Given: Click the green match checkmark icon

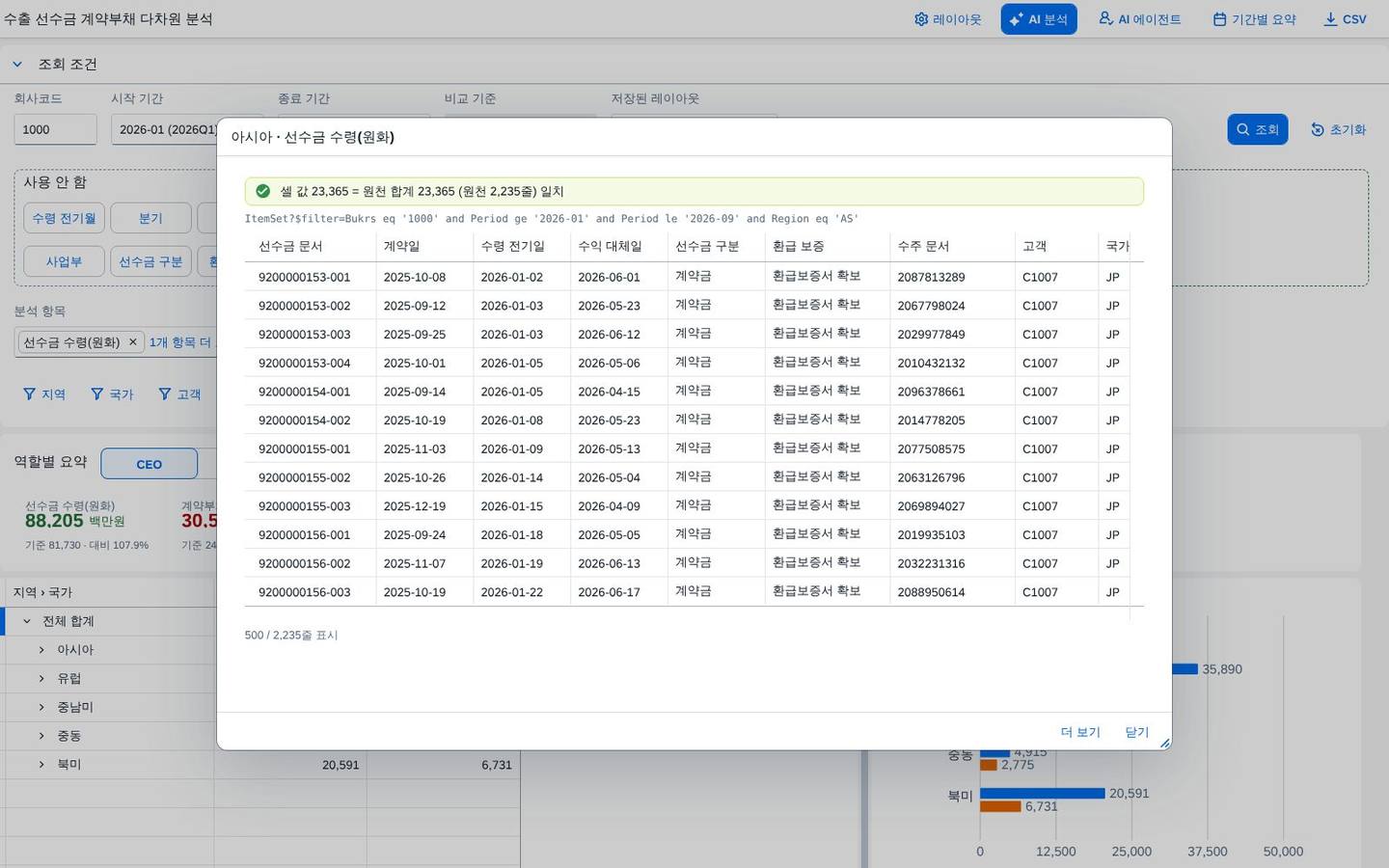Looking at the screenshot, I should (262, 191).
